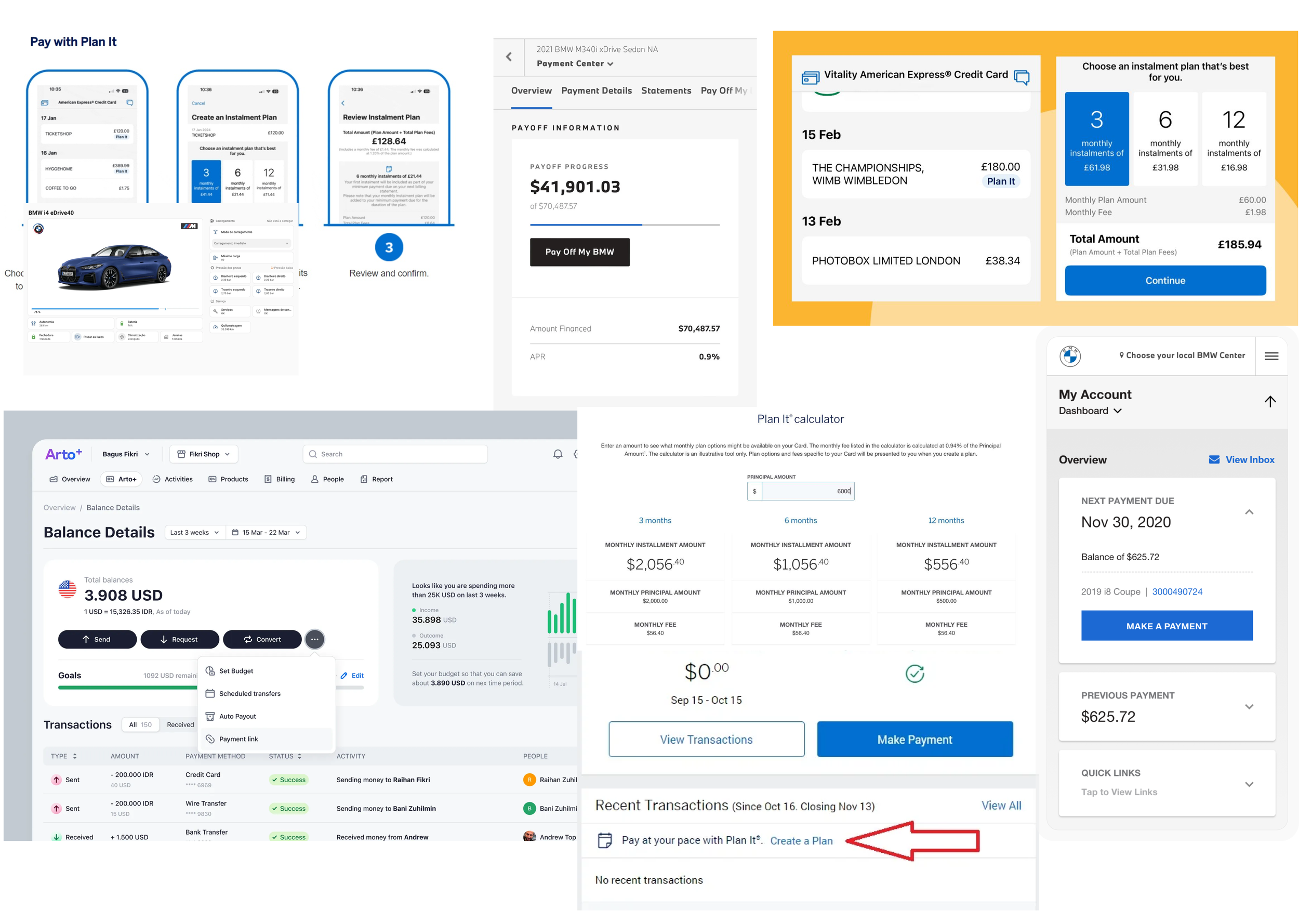Select the 6 monthly instalments plan option
This screenshot has width=1299, height=924.
pyautogui.click(x=1165, y=139)
